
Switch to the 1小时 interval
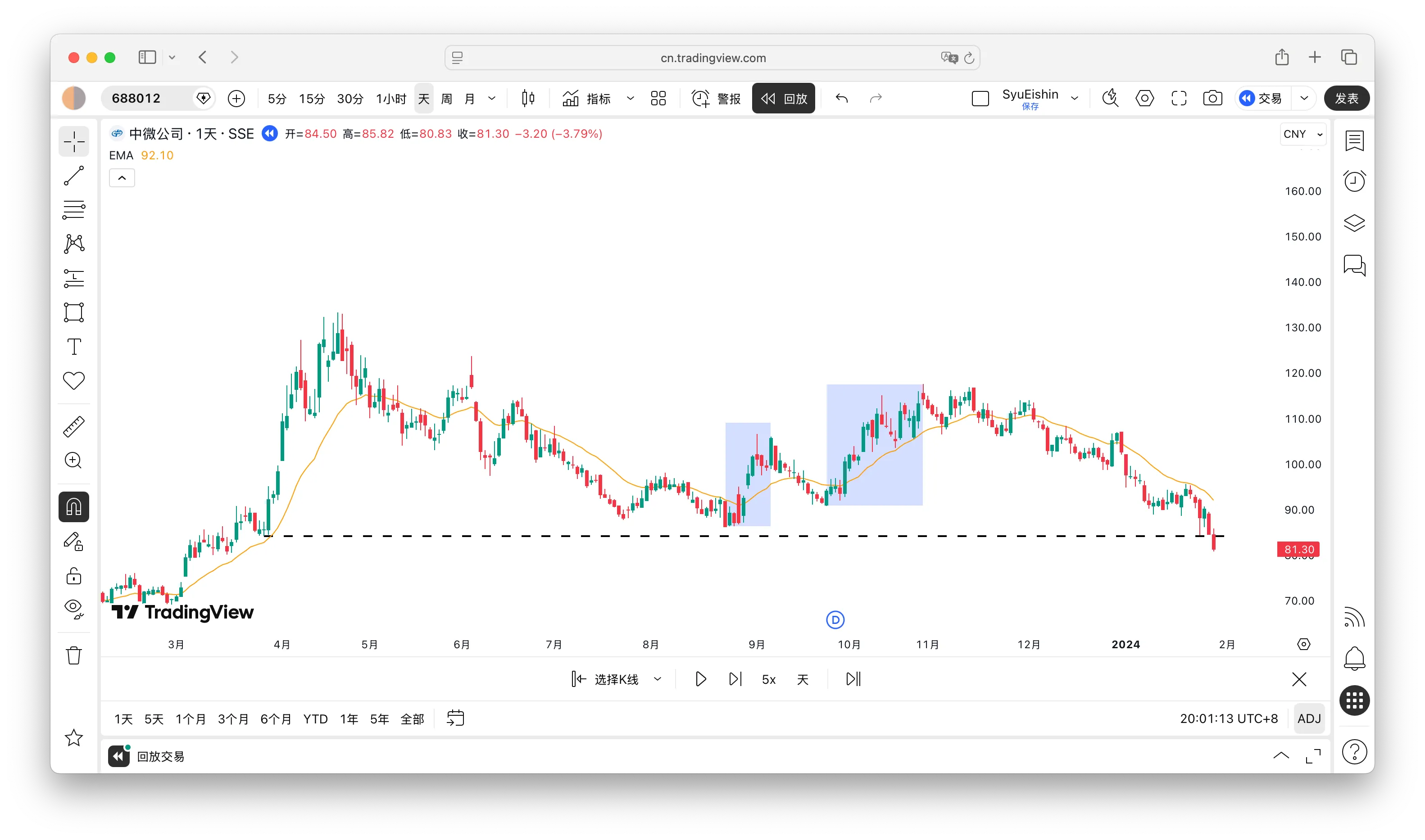point(391,99)
